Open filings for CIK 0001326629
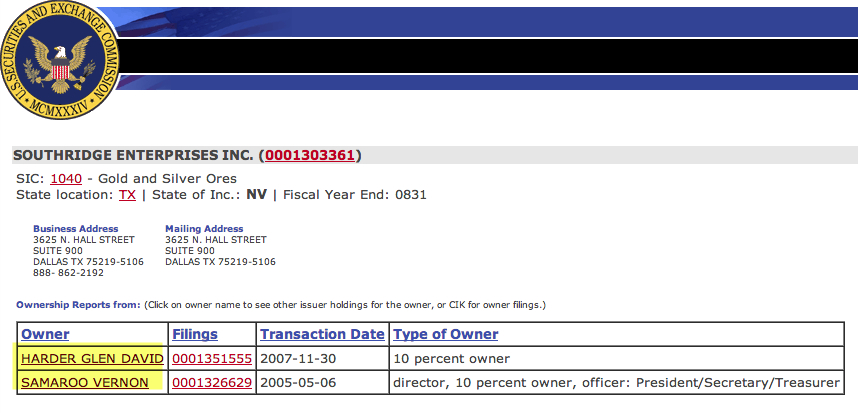 coord(213,382)
